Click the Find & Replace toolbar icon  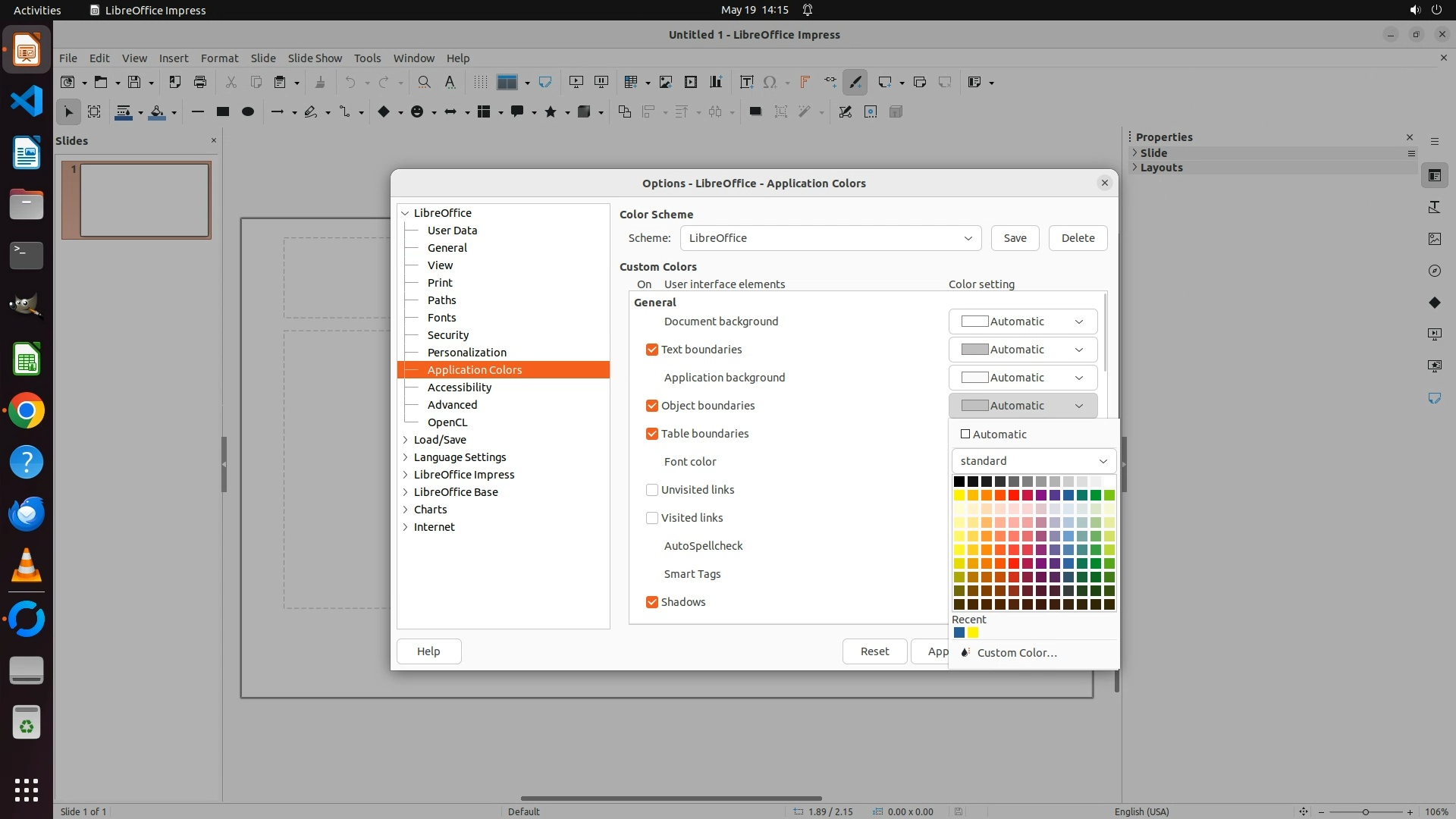tap(424, 82)
